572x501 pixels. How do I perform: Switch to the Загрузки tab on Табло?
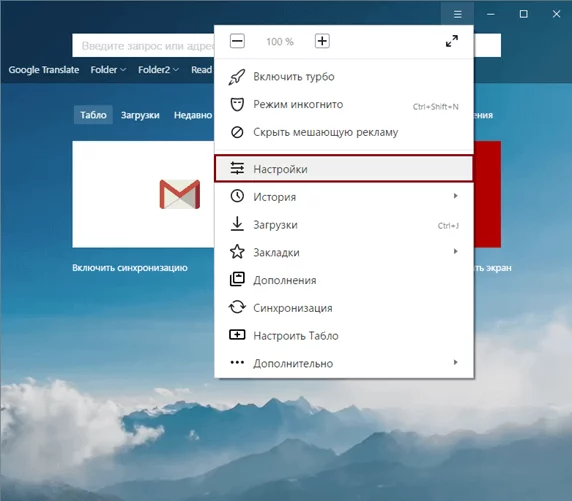(140, 115)
